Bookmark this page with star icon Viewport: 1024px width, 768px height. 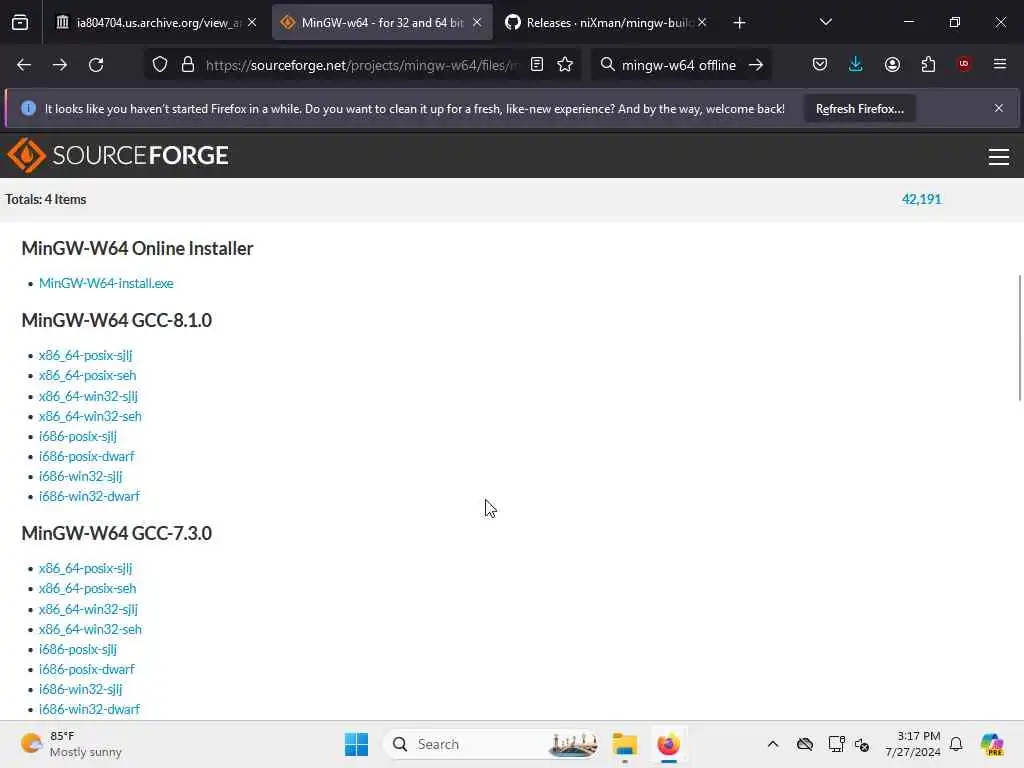coord(566,65)
